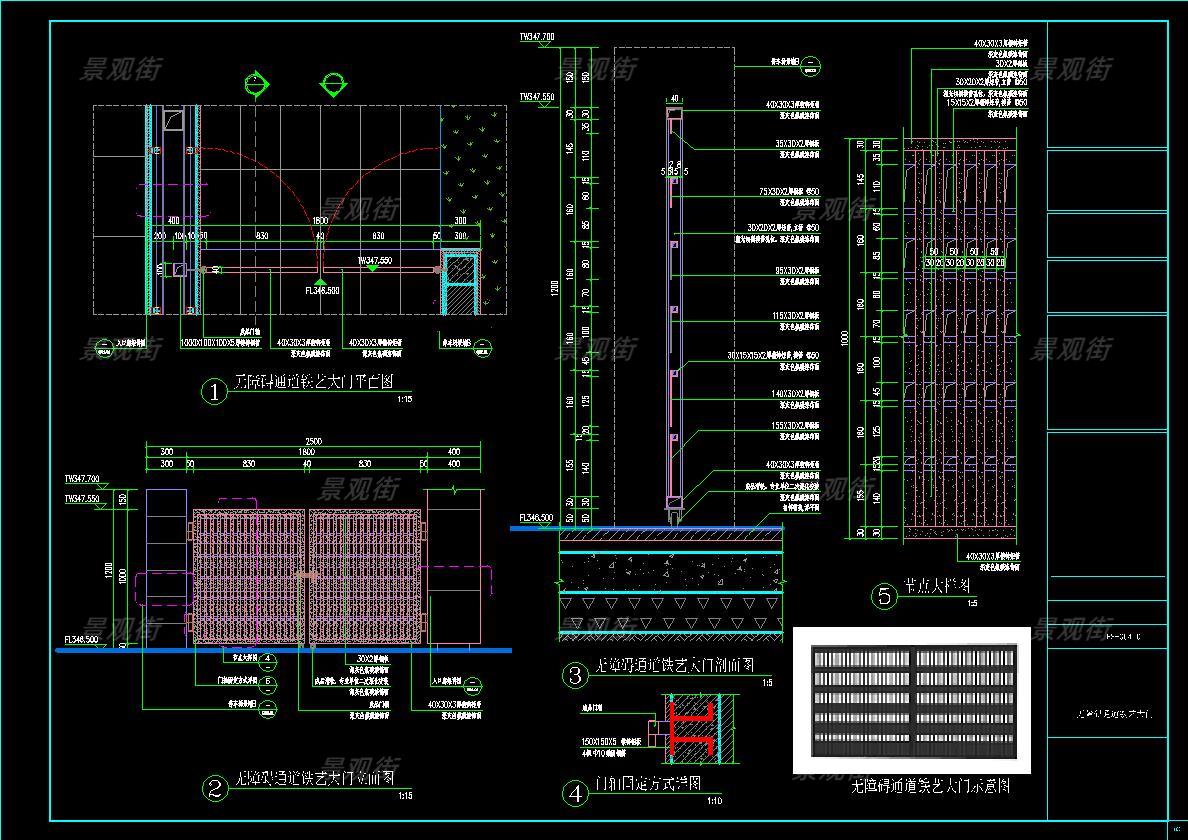Image resolution: width=1188 pixels, height=840 pixels.
Task: Select the TW347.550 elevation label in plan view
Action: [377, 260]
